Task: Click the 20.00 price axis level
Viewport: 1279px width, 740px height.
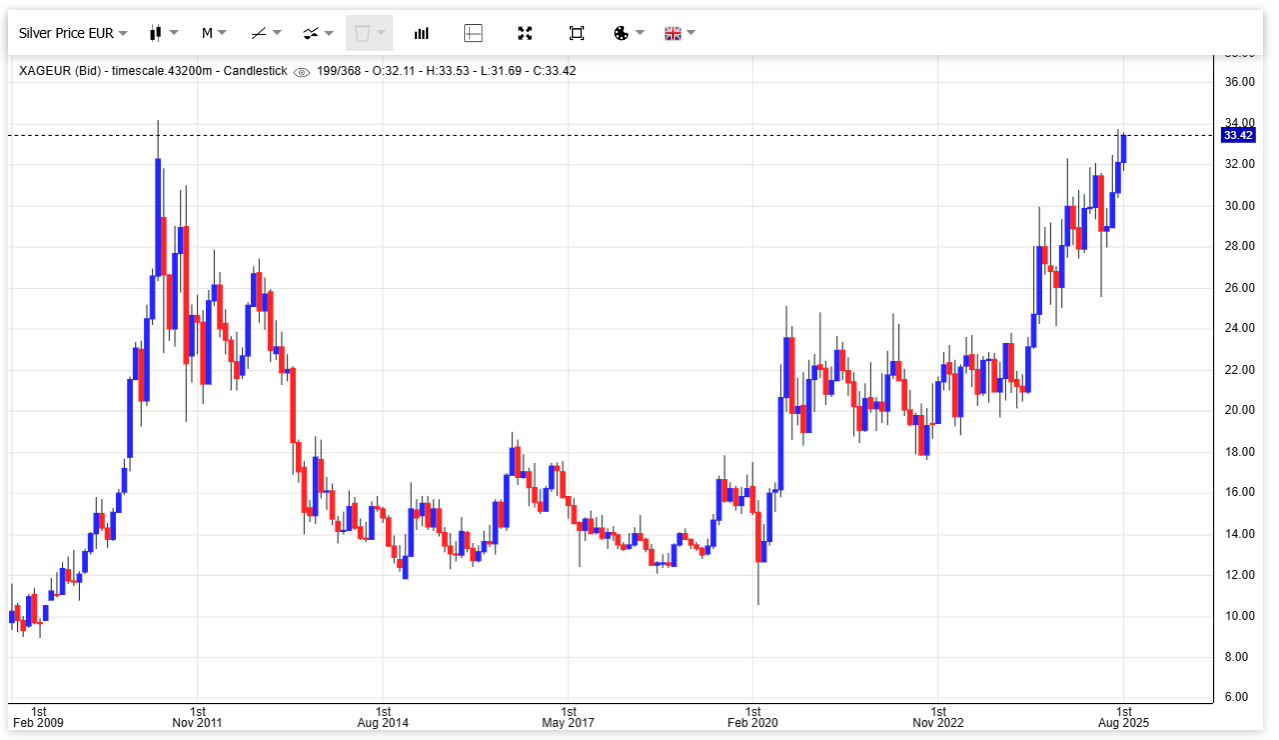Action: (1240, 410)
